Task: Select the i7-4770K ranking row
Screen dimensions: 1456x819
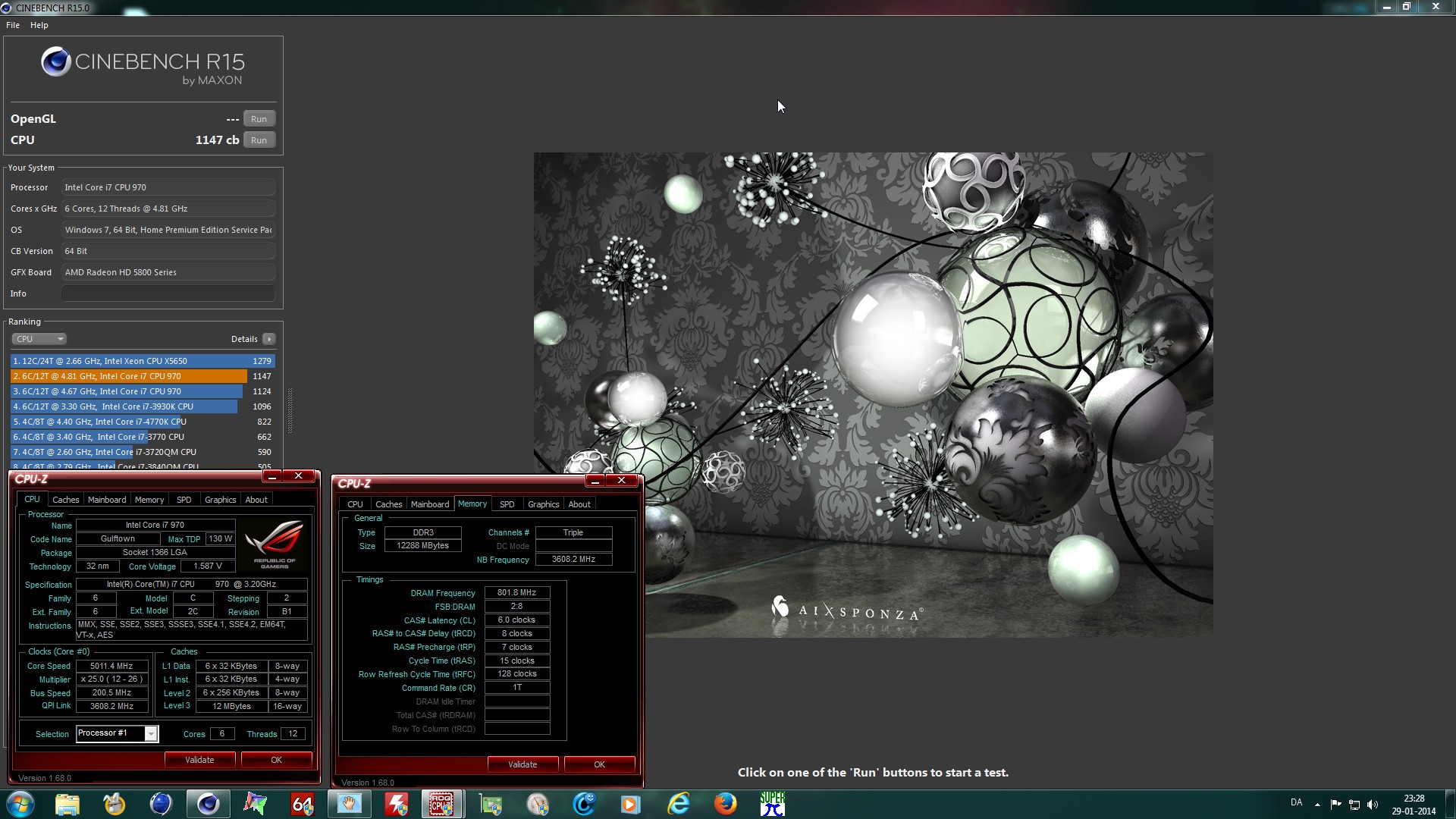Action: click(x=143, y=422)
